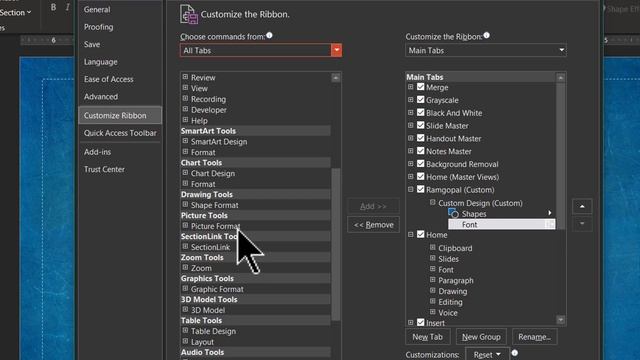Click the Move Up arrow button

[582, 207]
